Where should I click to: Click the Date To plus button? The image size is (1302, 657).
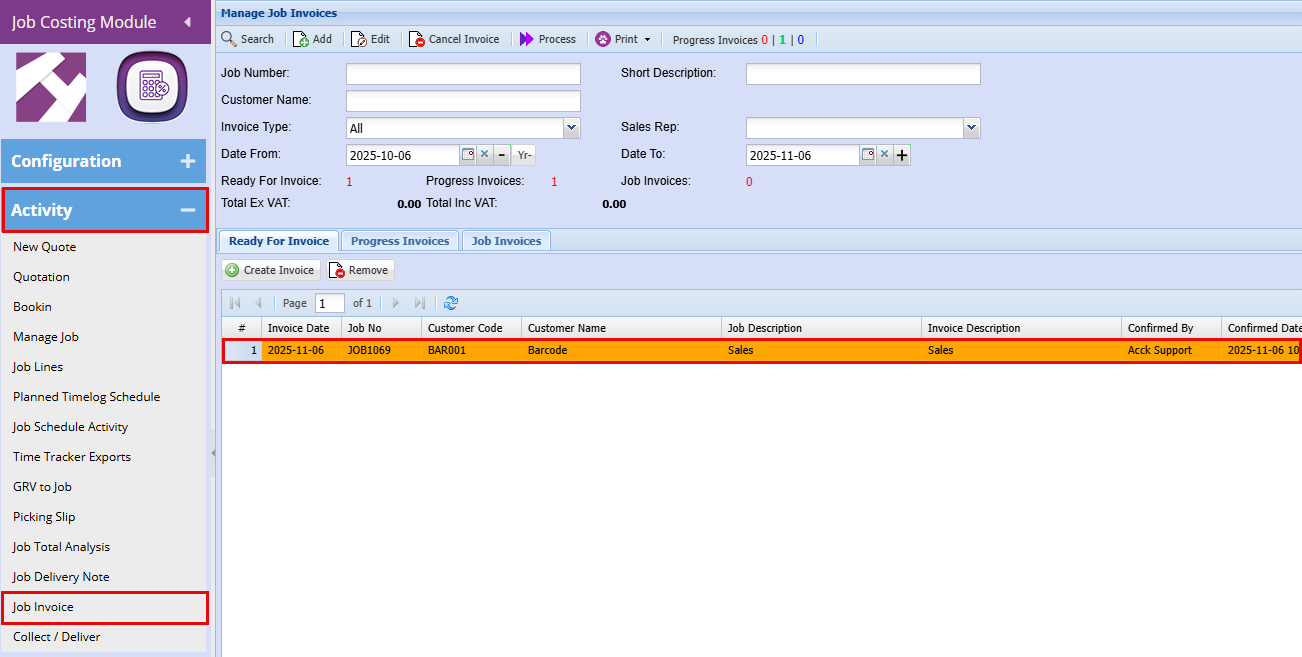click(x=902, y=155)
